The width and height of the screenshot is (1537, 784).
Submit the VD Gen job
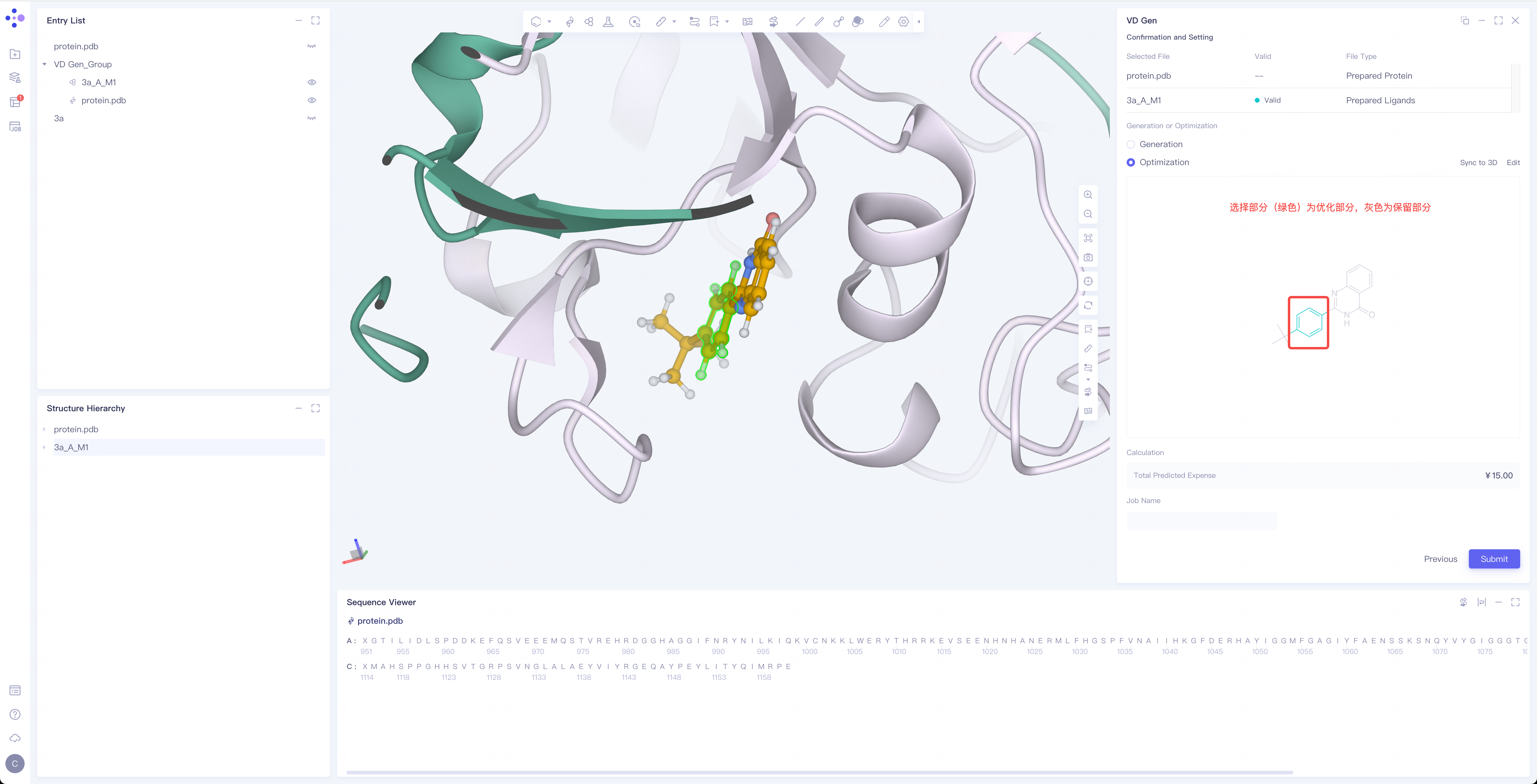tap(1494, 559)
